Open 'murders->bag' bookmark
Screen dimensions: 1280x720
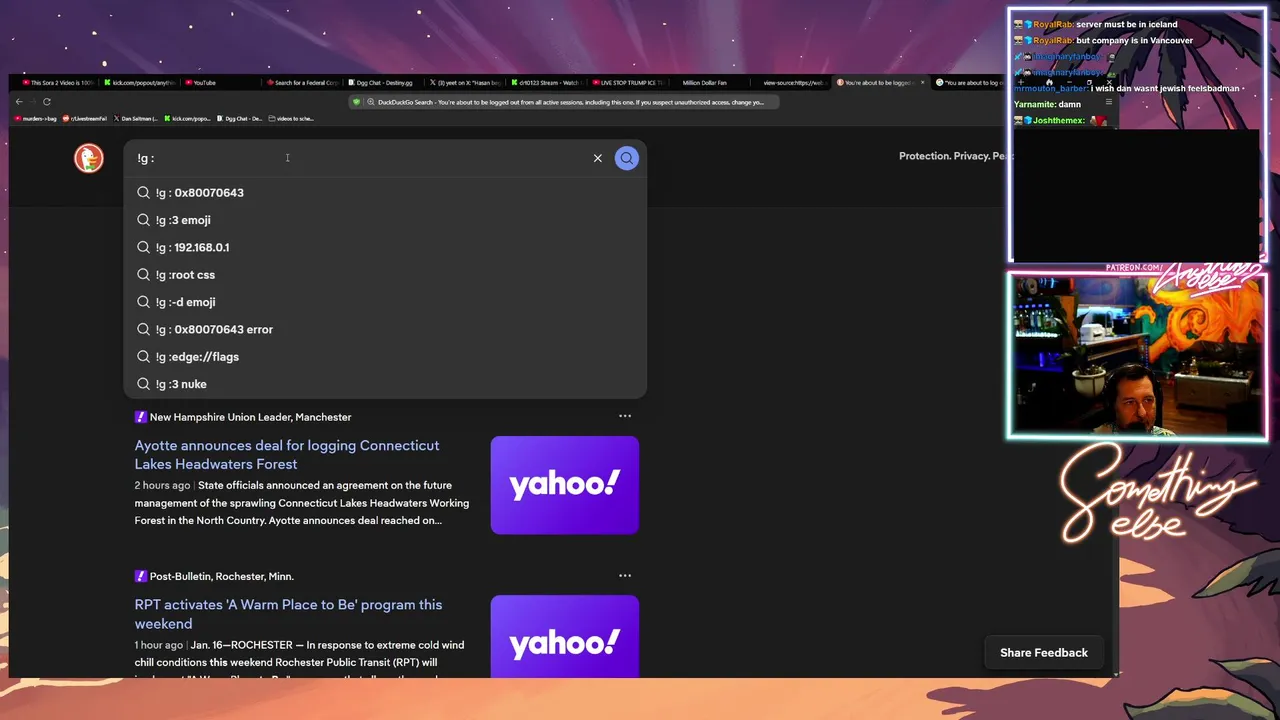[x=36, y=118]
